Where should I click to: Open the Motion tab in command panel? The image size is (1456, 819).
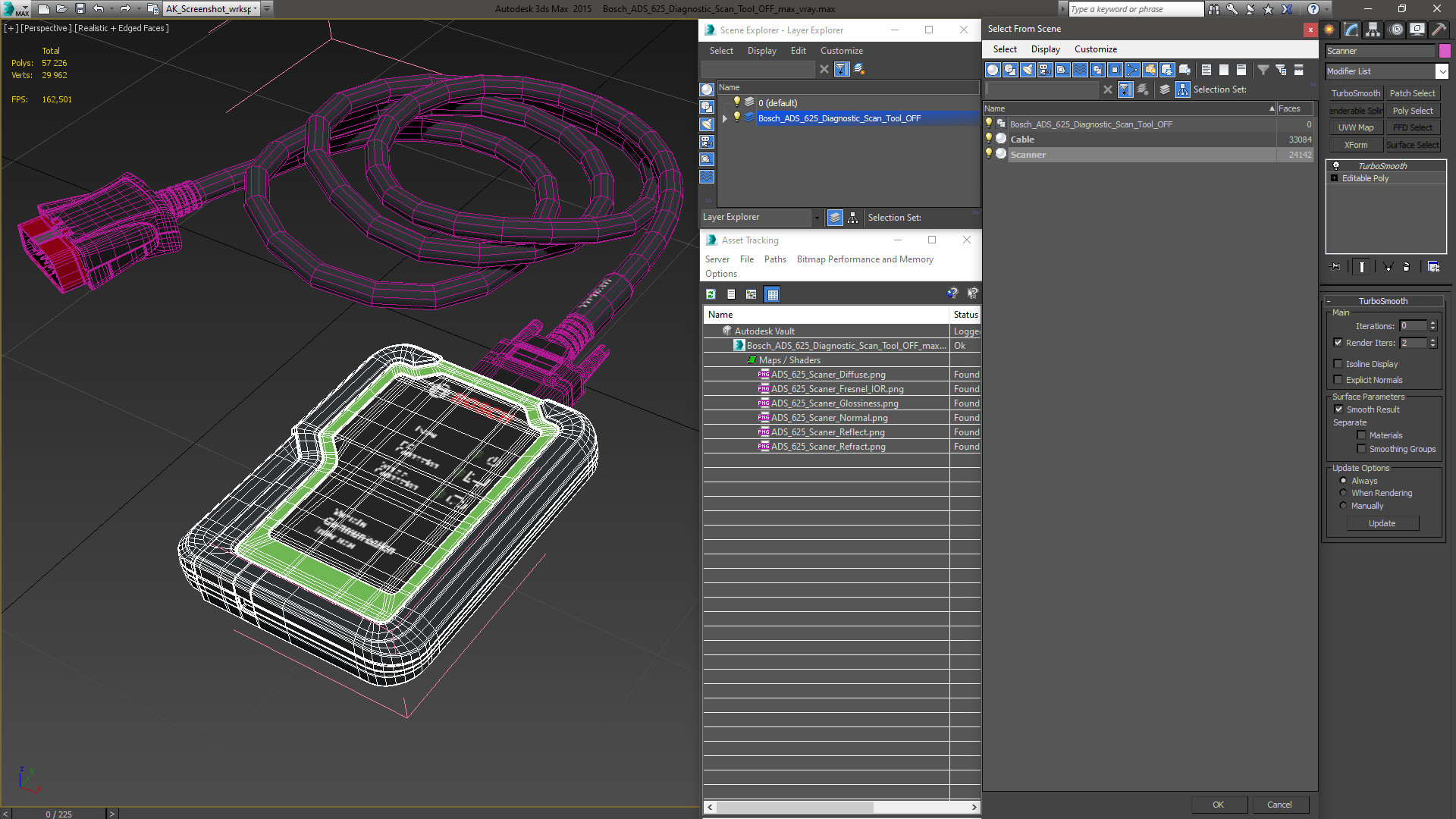click(x=1395, y=30)
